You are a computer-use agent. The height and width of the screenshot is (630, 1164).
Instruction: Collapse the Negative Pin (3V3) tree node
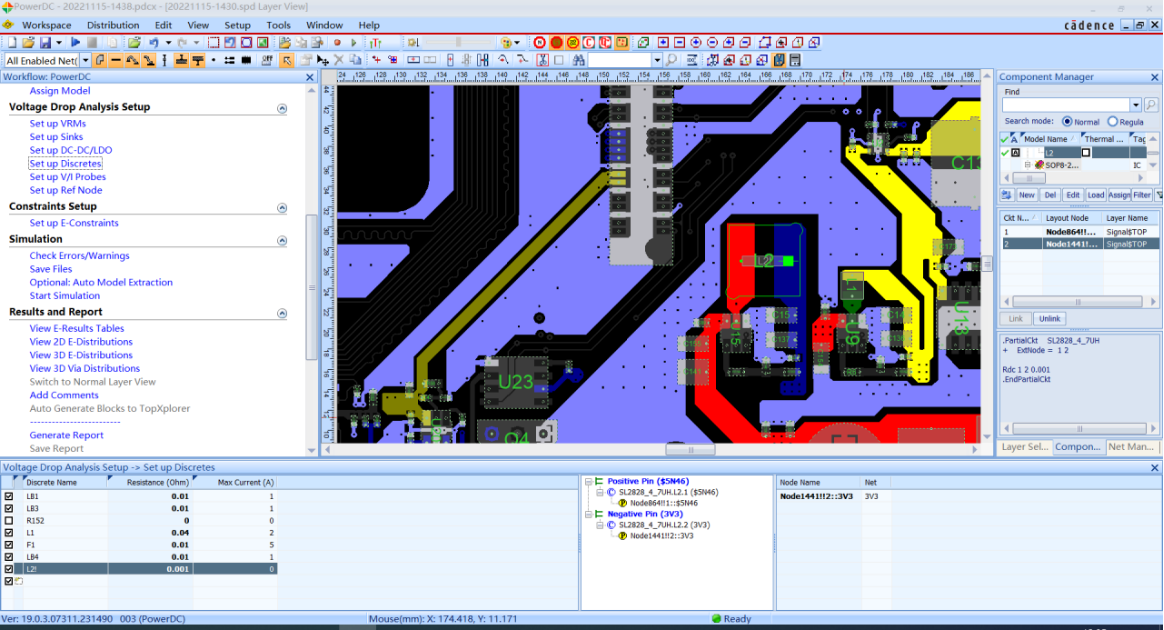click(588, 514)
